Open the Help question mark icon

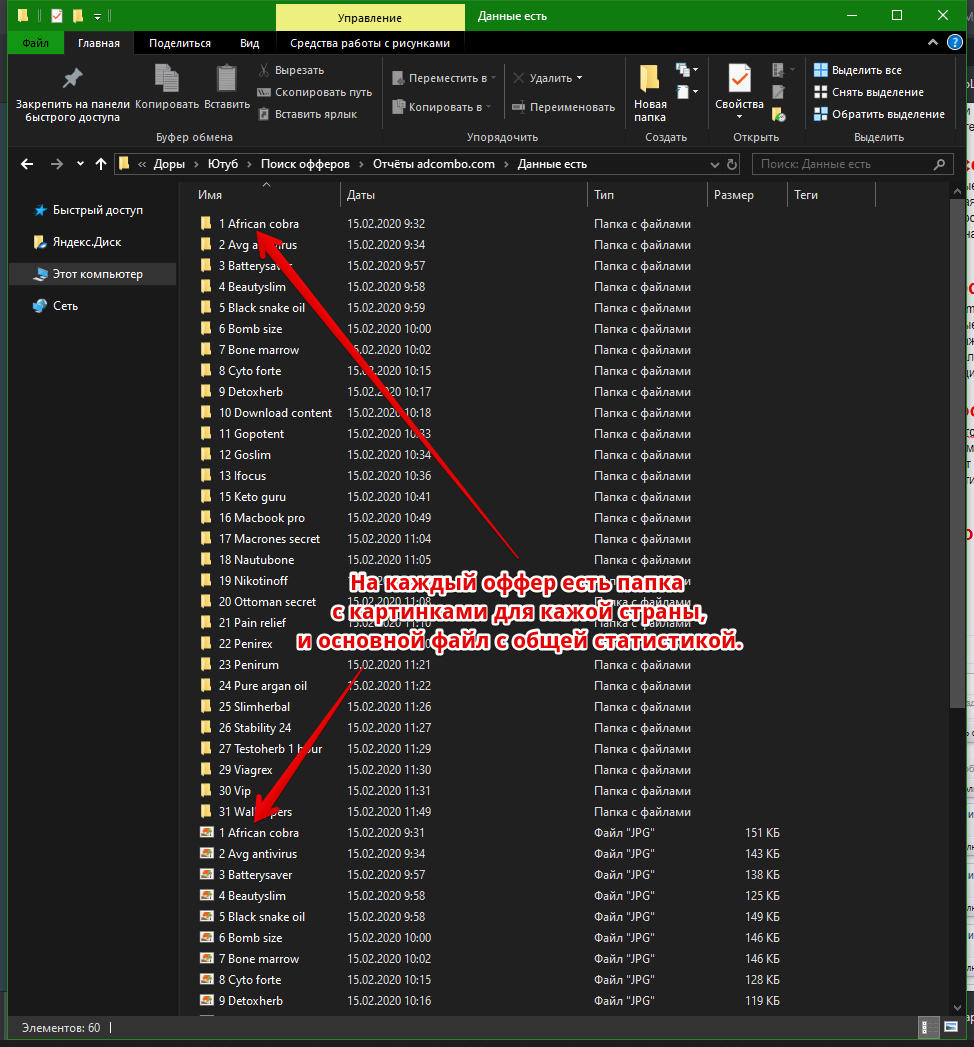pyautogui.click(x=951, y=43)
